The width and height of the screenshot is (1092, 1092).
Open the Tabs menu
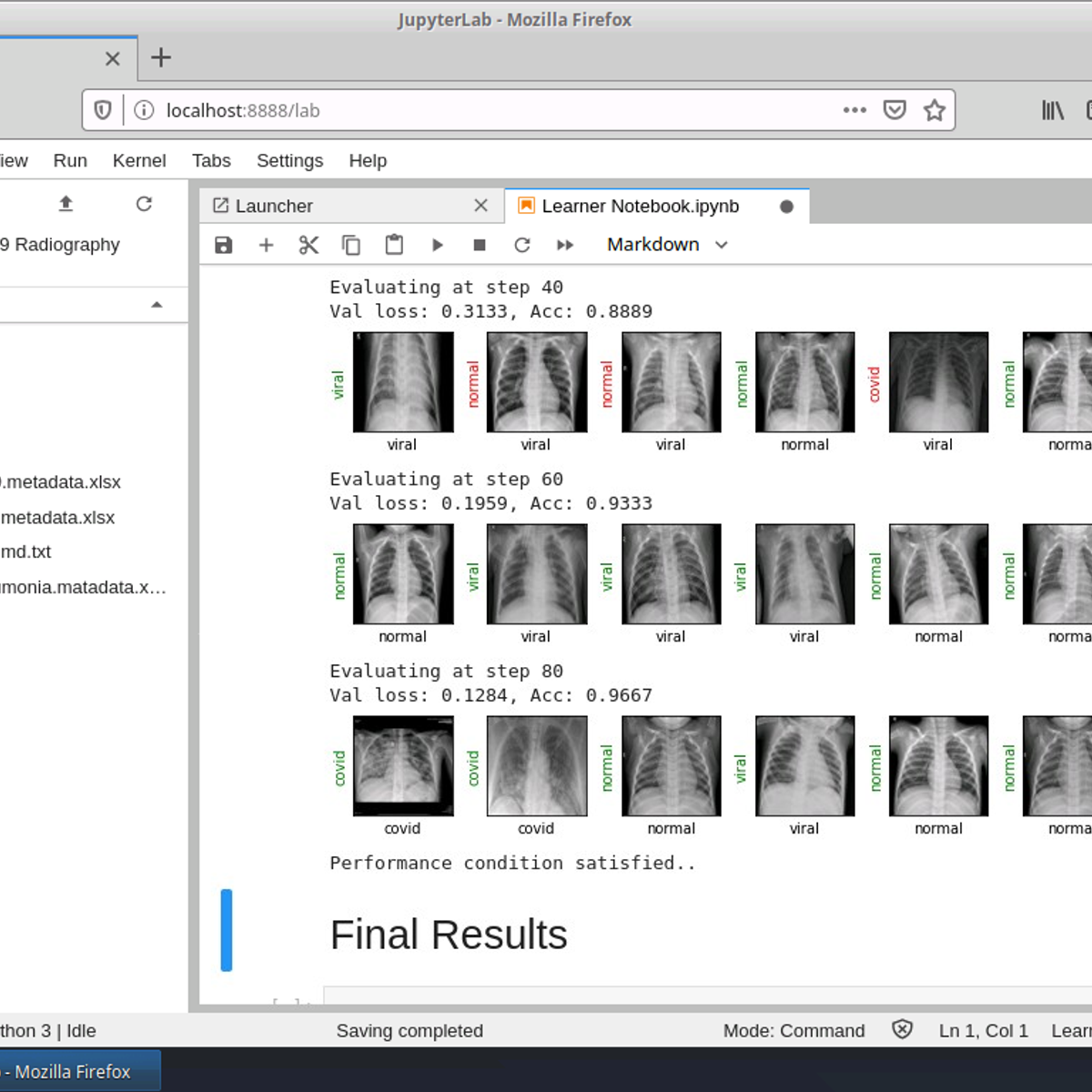coord(211,160)
